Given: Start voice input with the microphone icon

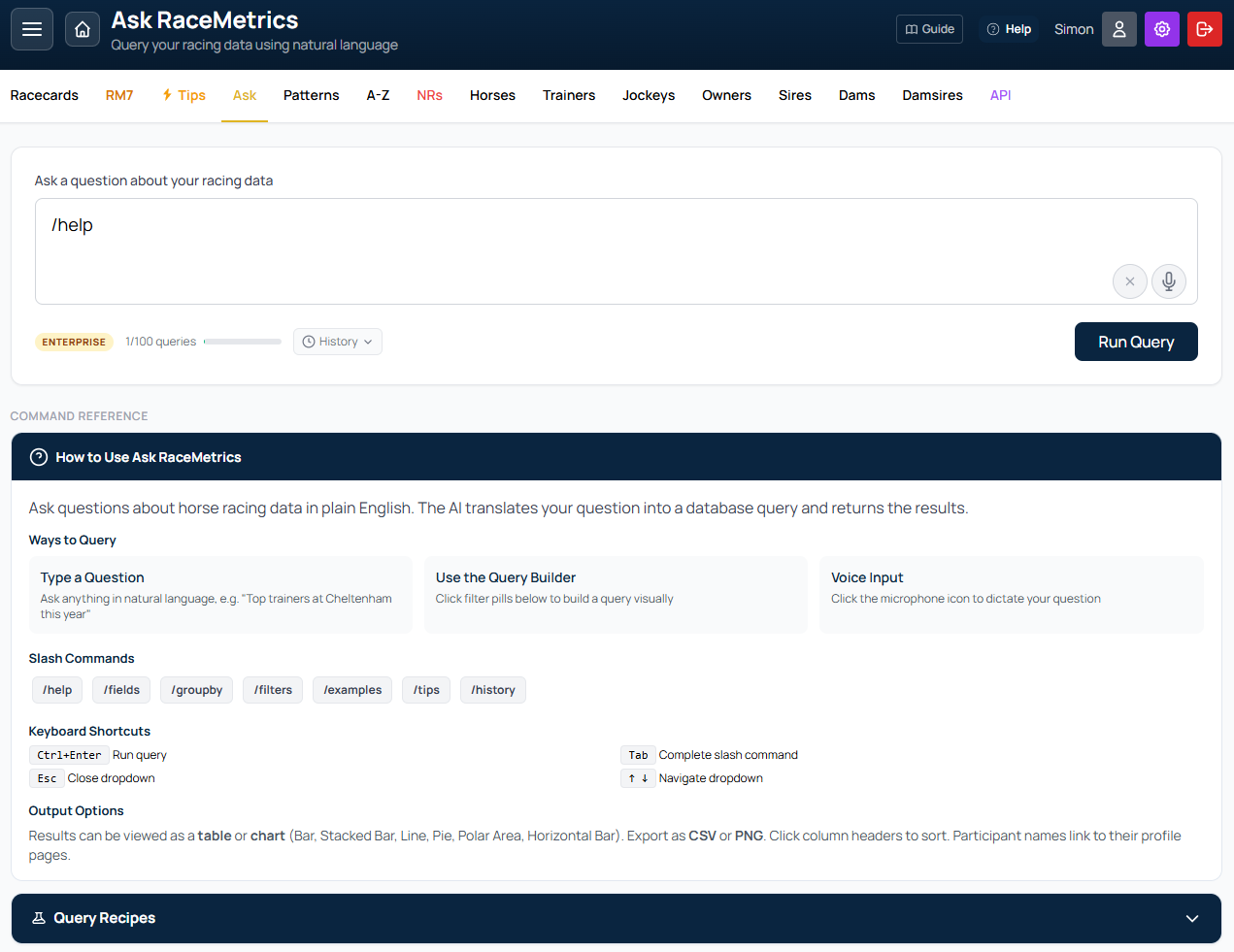Looking at the screenshot, I should click(x=1169, y=281).
